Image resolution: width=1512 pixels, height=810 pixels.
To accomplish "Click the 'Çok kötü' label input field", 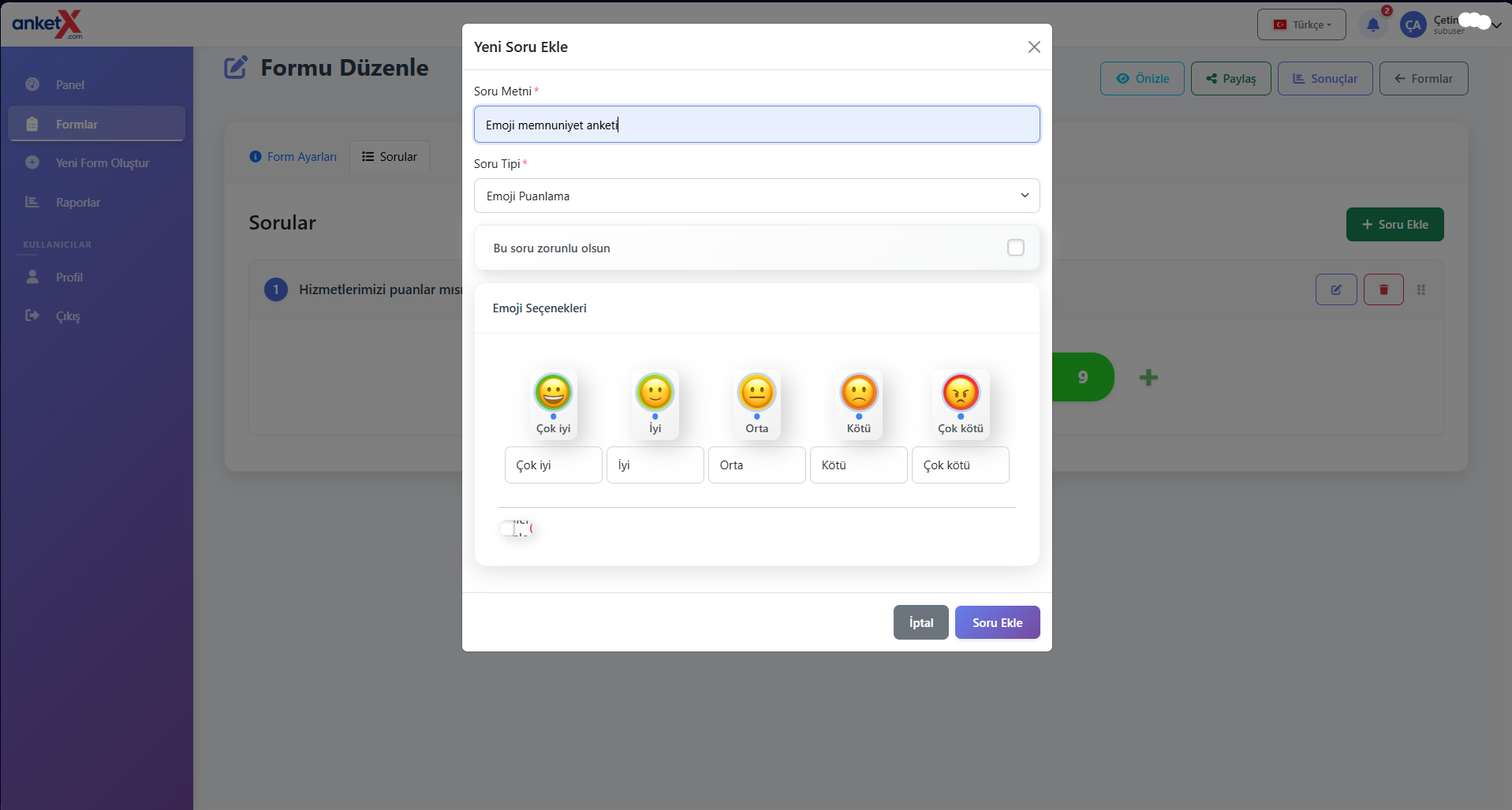I will (959, 465).
